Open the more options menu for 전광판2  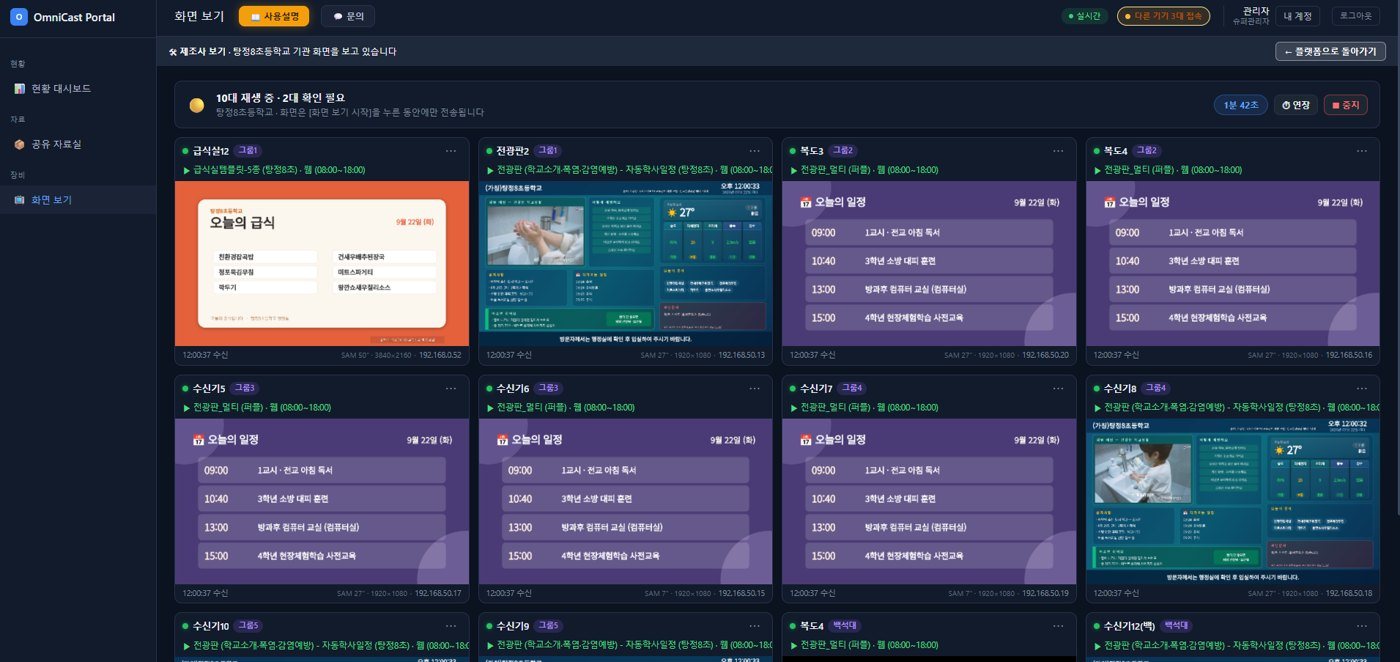755,151
